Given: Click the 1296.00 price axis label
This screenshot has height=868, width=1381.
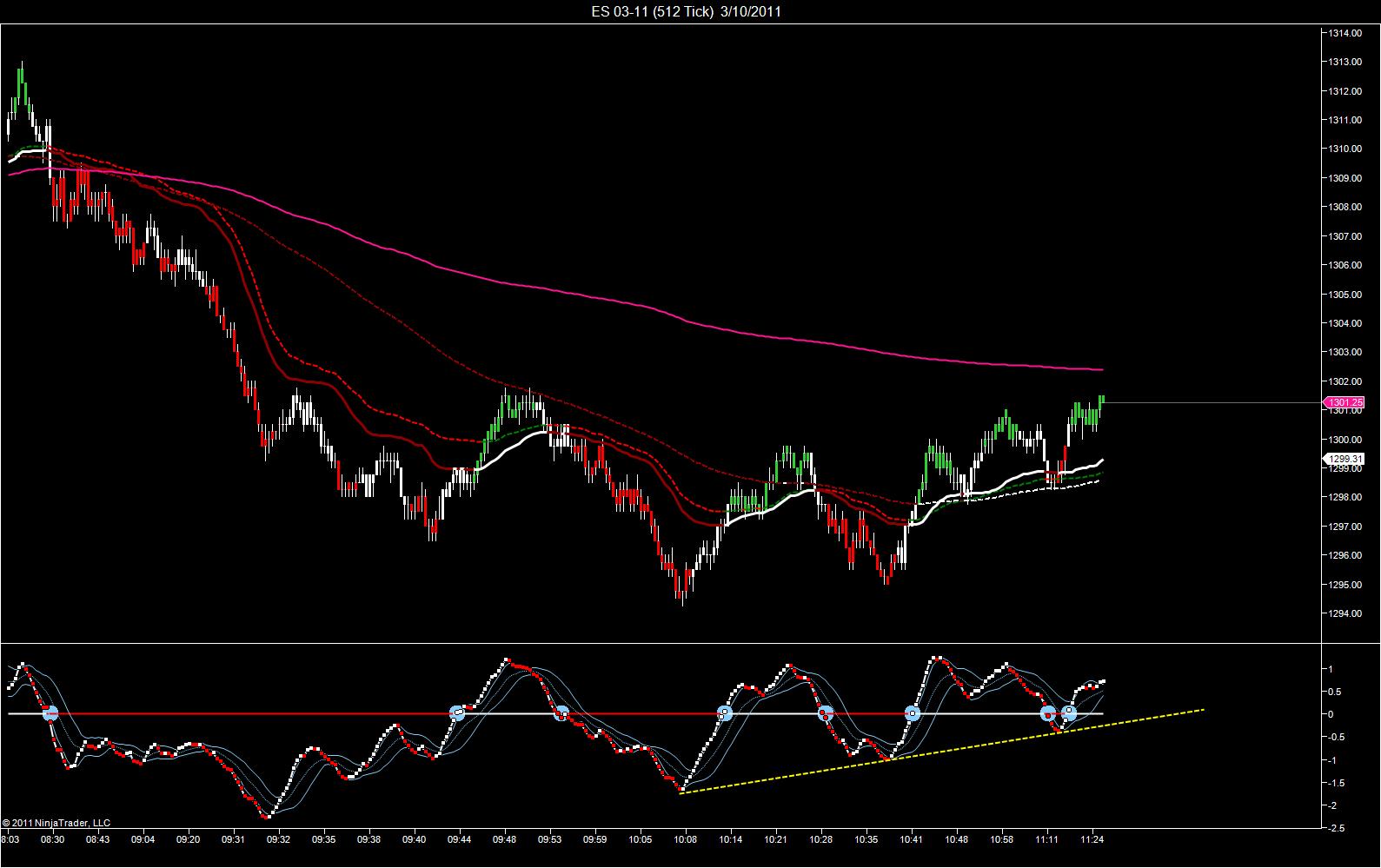Looking at the screenshot, I should click(x=1345, y=555).
